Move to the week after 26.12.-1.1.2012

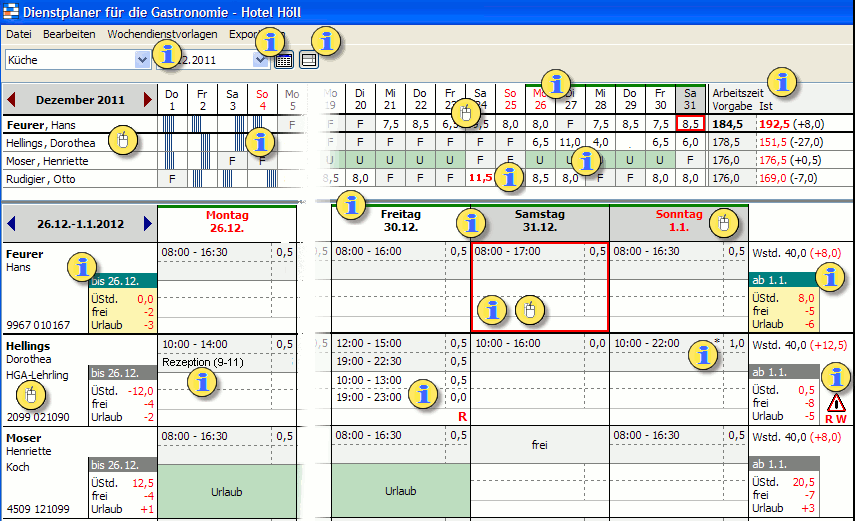tap(147, 224)
